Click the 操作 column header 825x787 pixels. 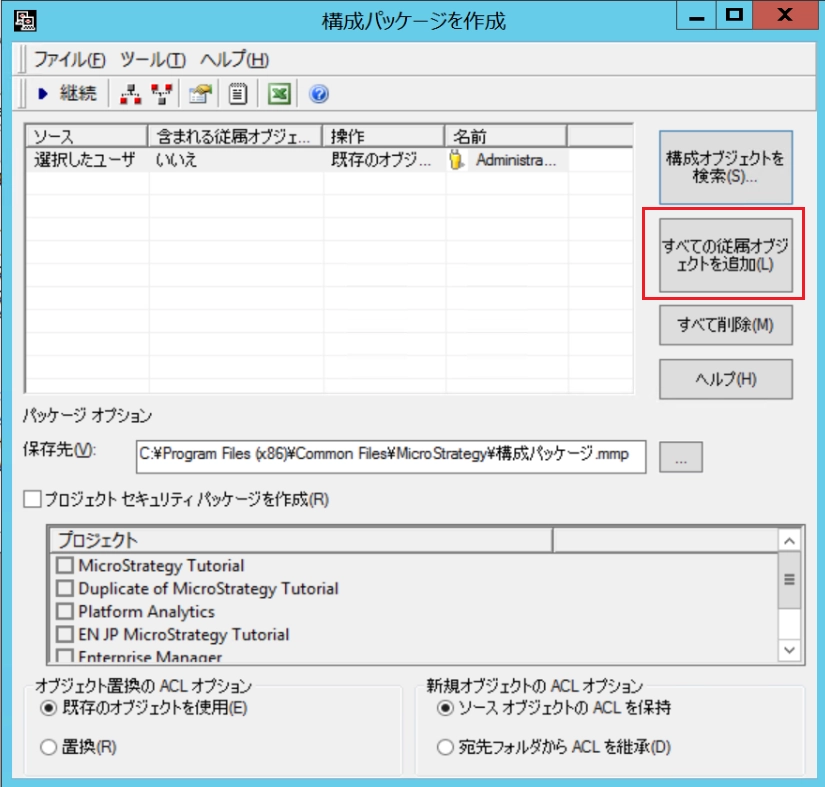[x=384, y=136]
